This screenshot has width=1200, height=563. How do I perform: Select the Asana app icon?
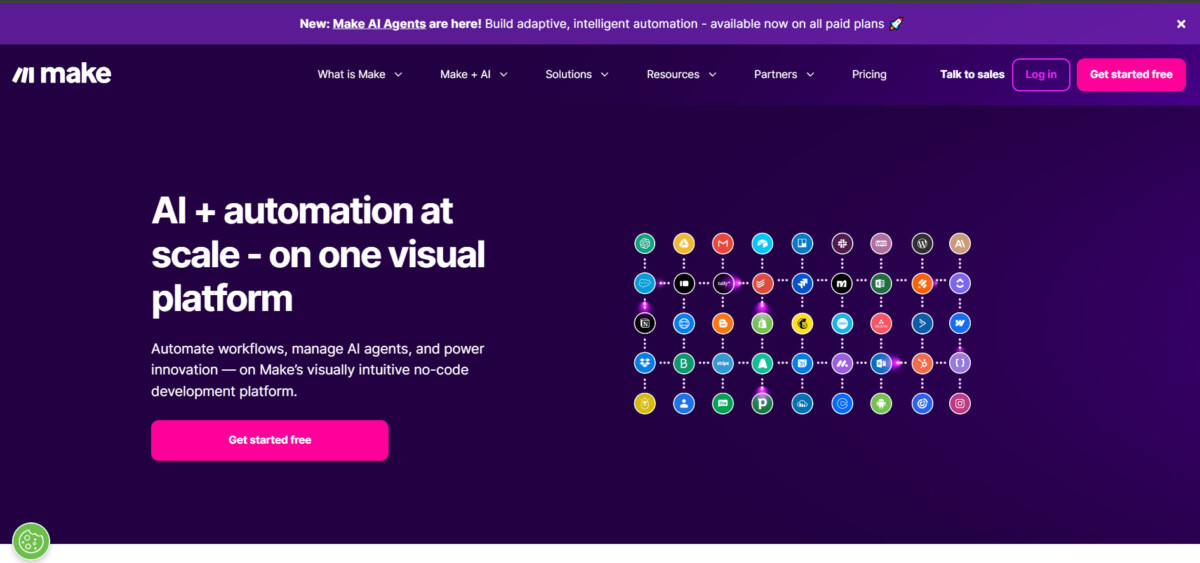pyautogui.click(x=881, y=323)
